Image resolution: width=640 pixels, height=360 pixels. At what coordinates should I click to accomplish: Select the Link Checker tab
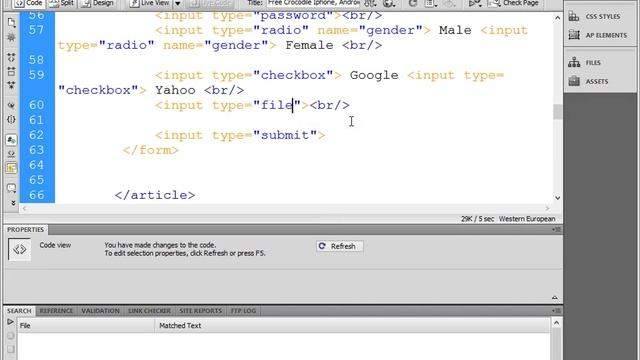click(x=149, y=311)
